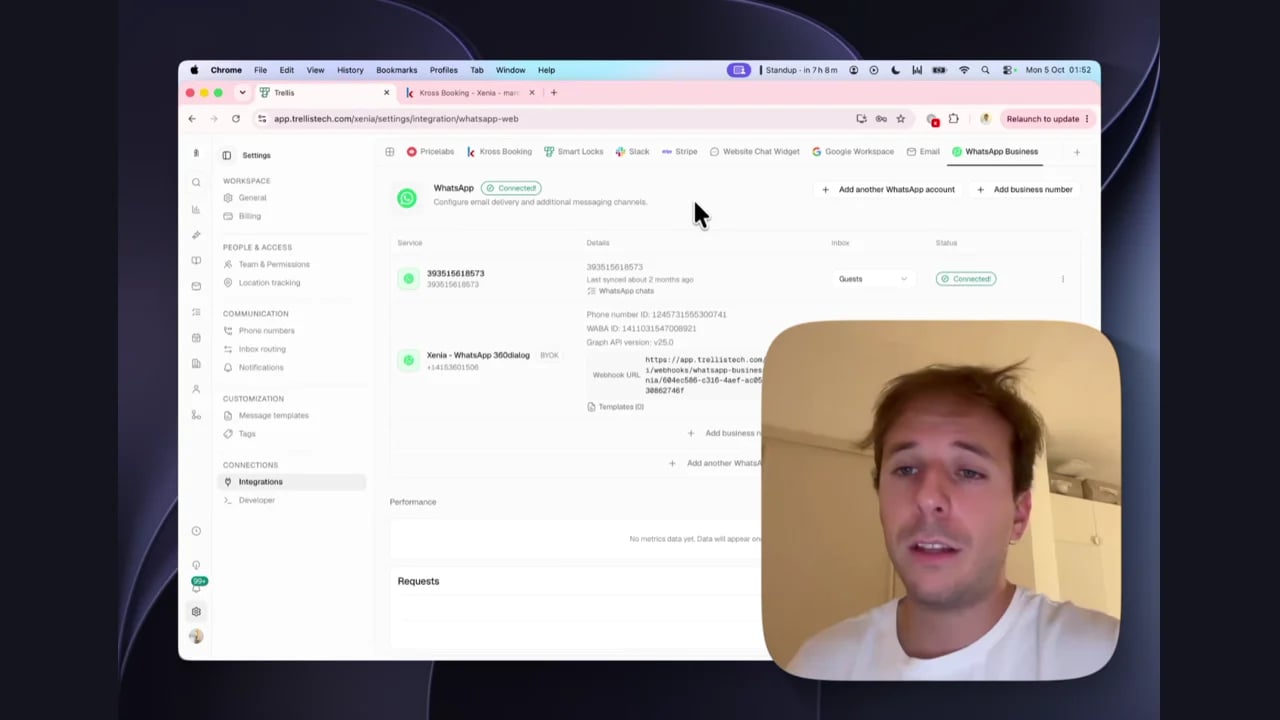Click Chrome back arrow
The height and width of the screenshot is (720, 1280).
(192, 119)
